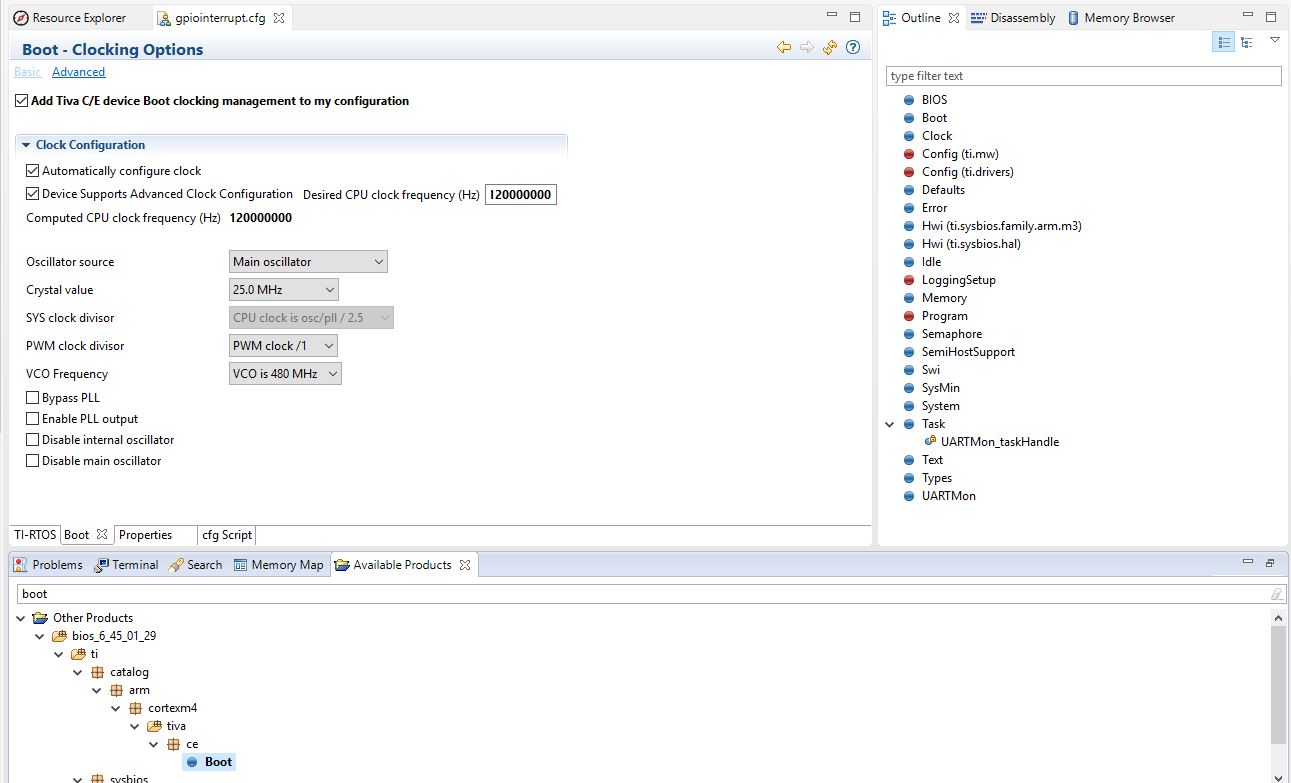Close the Outline view tab
The width and height of the screenshot is (1291, 783).
(954, 18)
